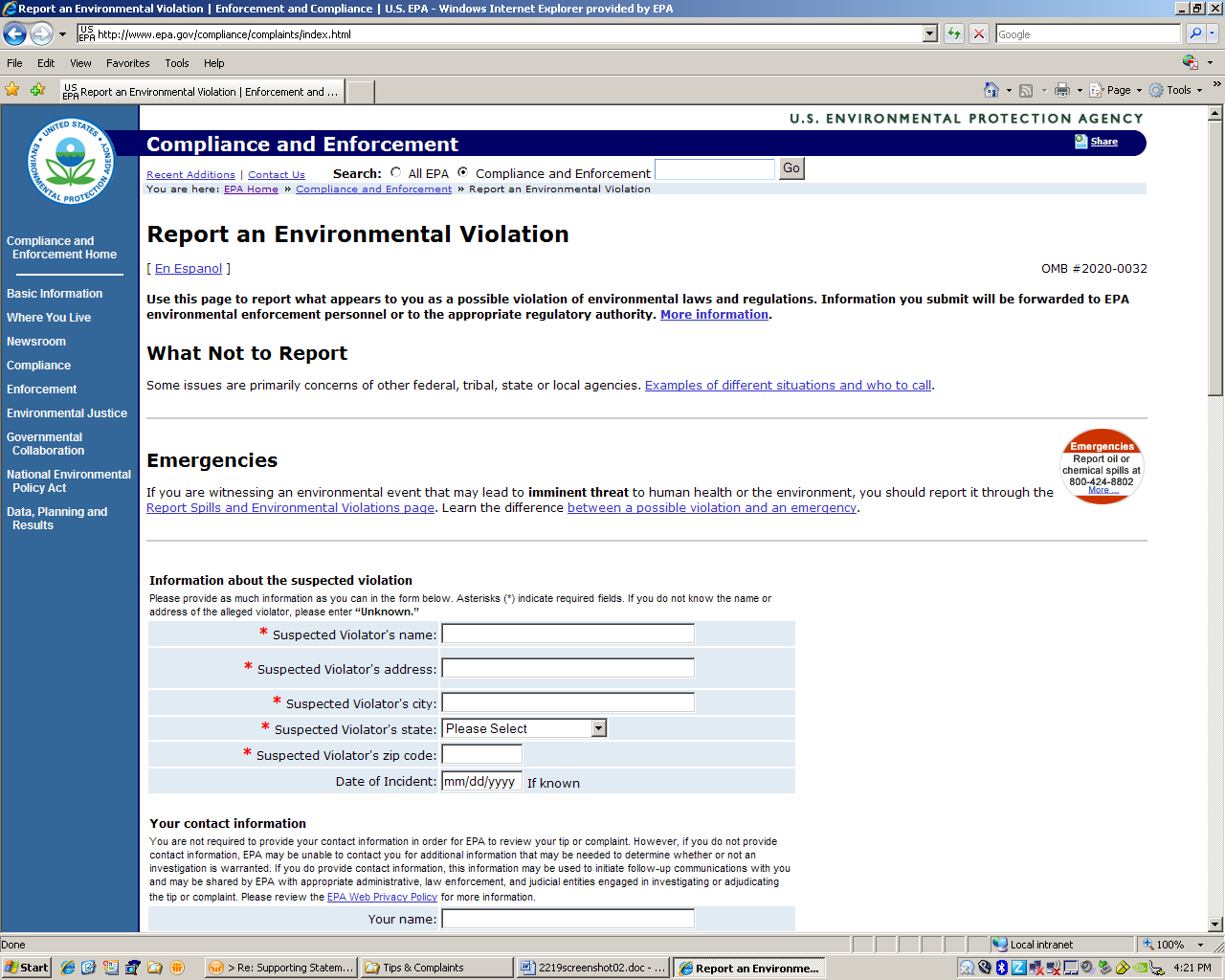Open the File menu
This screenshot has height=980, width=1225.
point(14,63)
